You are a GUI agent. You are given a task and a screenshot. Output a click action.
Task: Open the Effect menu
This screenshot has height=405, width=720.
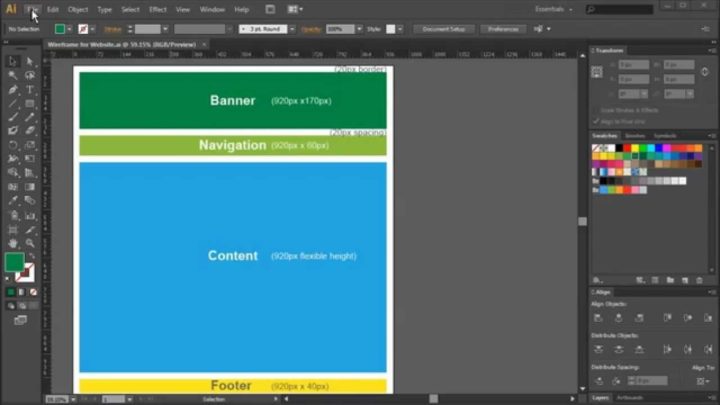pyautogui.click(x=158, y=9)
